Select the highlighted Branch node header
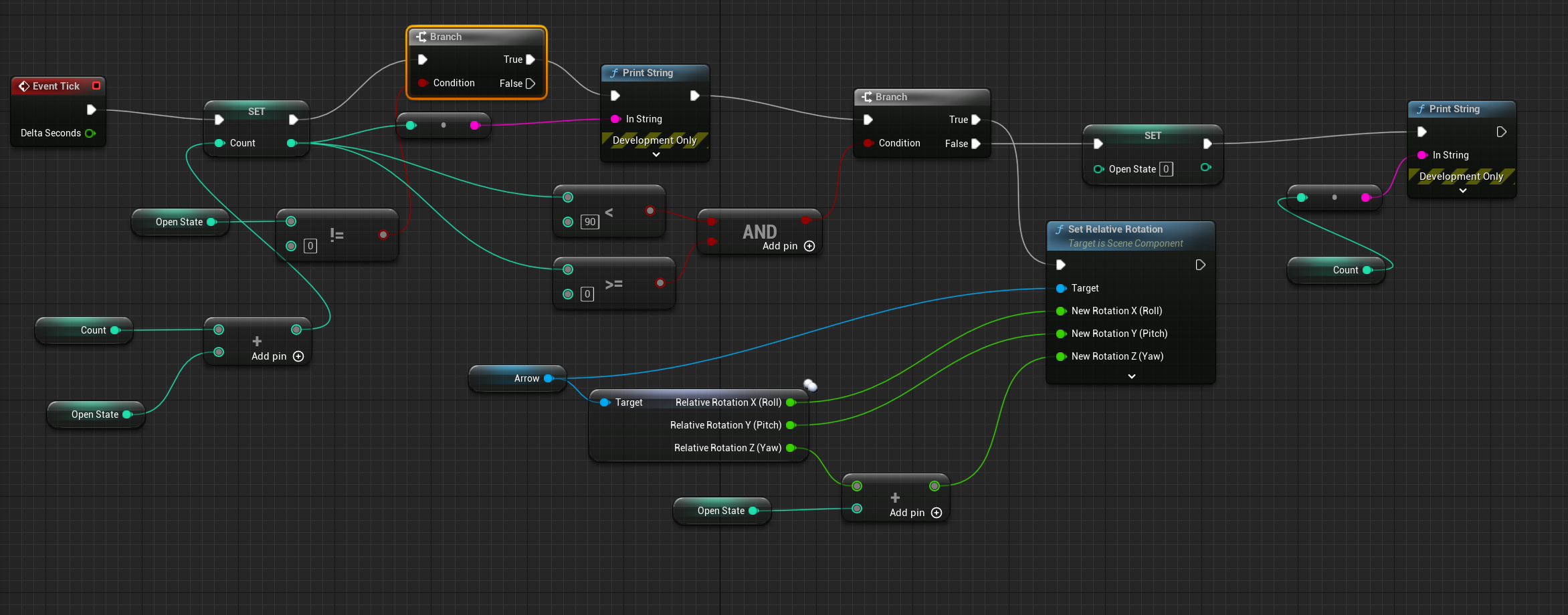The image size is (1568, 615). pos(477,37)
